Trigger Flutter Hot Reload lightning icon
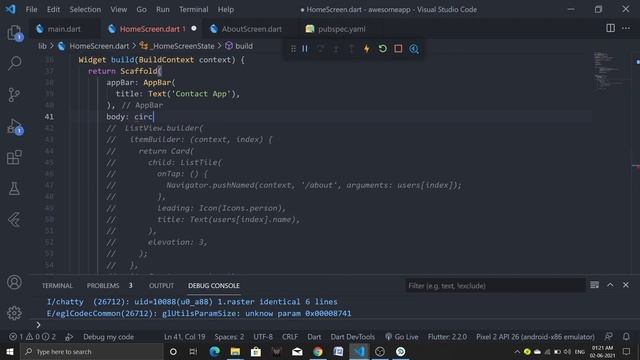The image size is (640, 360). click(367, 49)
